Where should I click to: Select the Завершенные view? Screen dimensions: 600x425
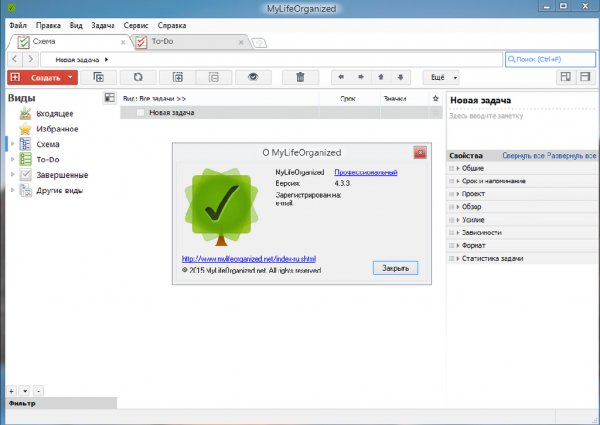[62, 175]
